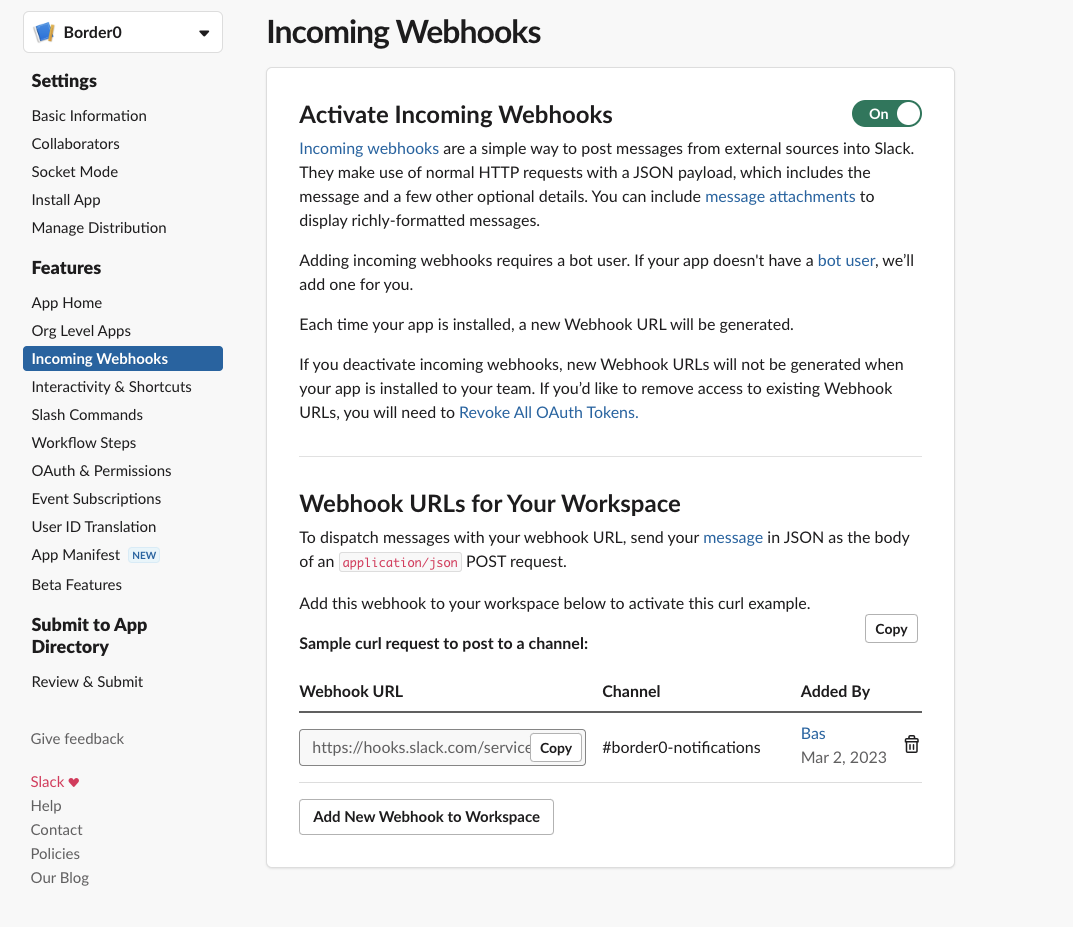
Task: Open the message link in webhook instructions
Action: pos(733,538)
